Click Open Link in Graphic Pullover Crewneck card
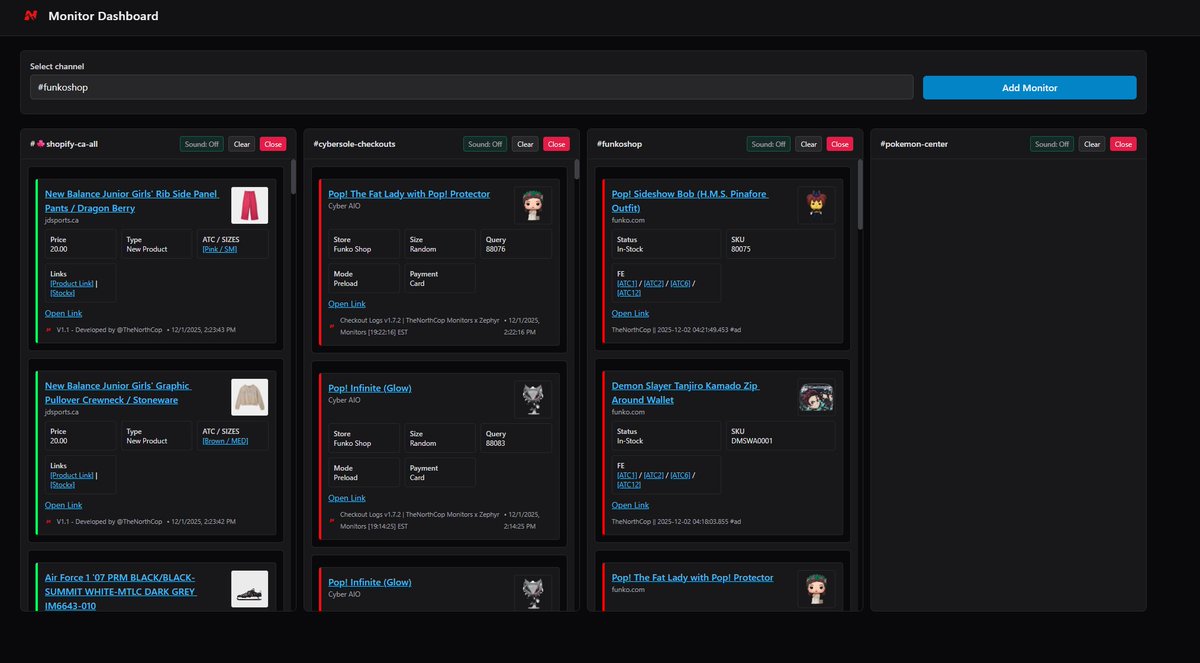 tap(63, 505)
